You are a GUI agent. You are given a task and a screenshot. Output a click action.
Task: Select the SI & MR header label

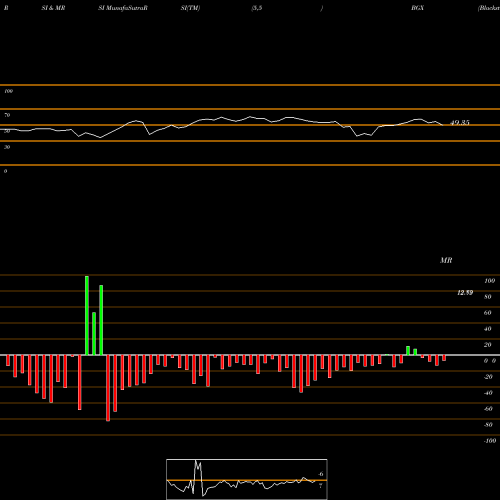pos(53,8)
